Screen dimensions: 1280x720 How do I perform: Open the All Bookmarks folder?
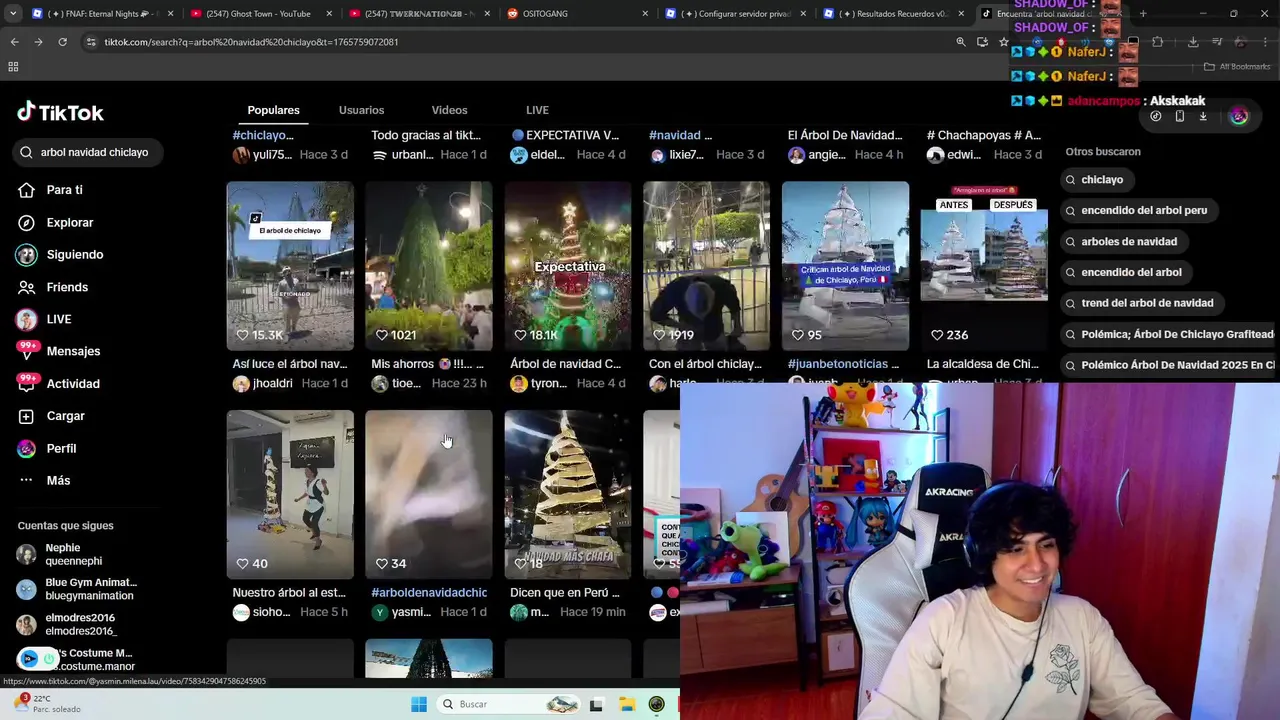click(1237, 67)
